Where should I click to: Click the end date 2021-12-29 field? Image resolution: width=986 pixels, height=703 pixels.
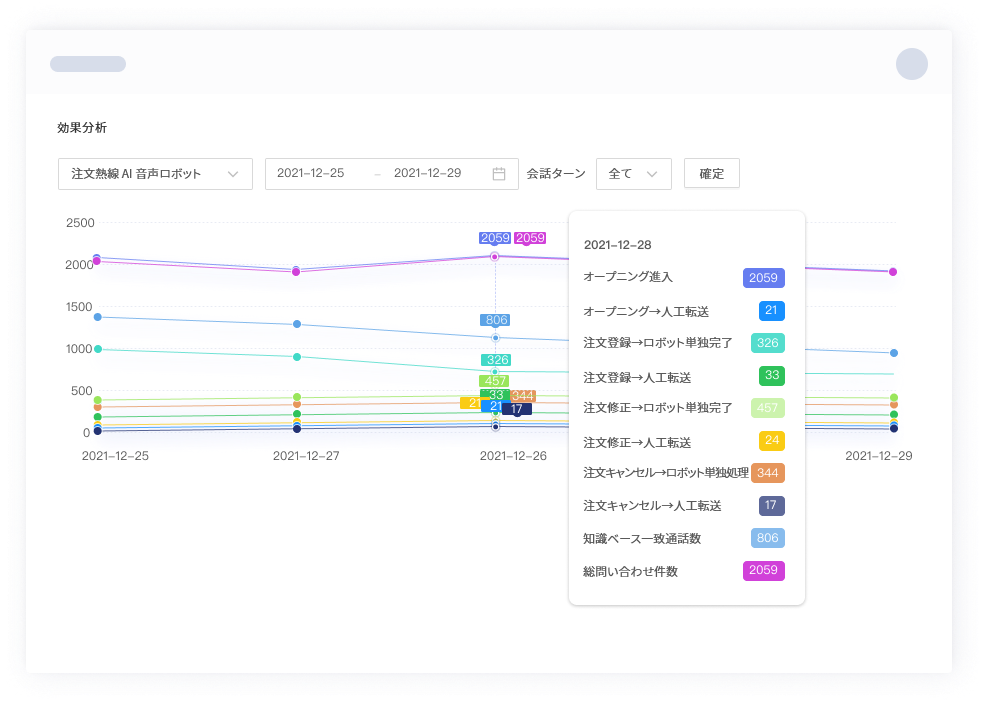click(x=427, y=174)
